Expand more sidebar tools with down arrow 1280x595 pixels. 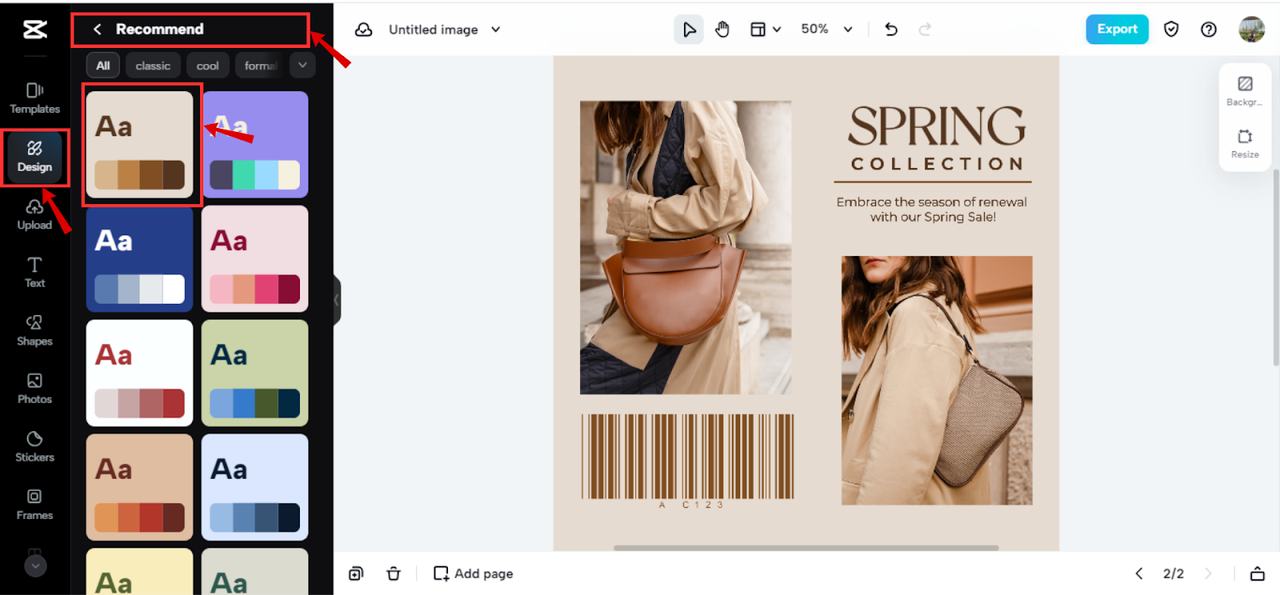click(35, 566)
